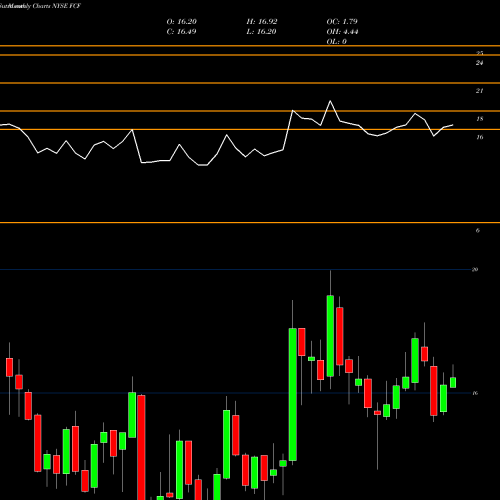Viewport: 500px width, 500px height.
Task: Click the green candle whose wick touches the 20 line
Action: click(330, 336)
